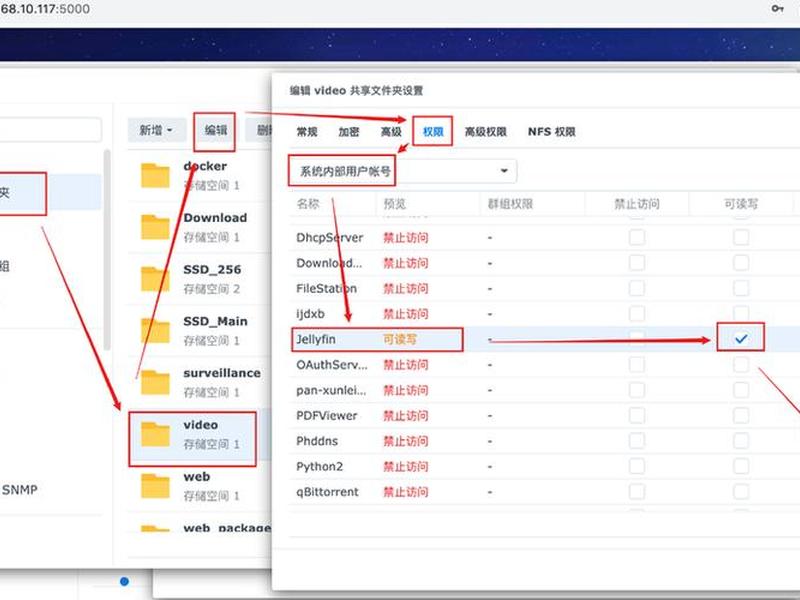This screenshot has width=800, height=600.
Task: Select the Python2 user row
Action: coord(544,466)
